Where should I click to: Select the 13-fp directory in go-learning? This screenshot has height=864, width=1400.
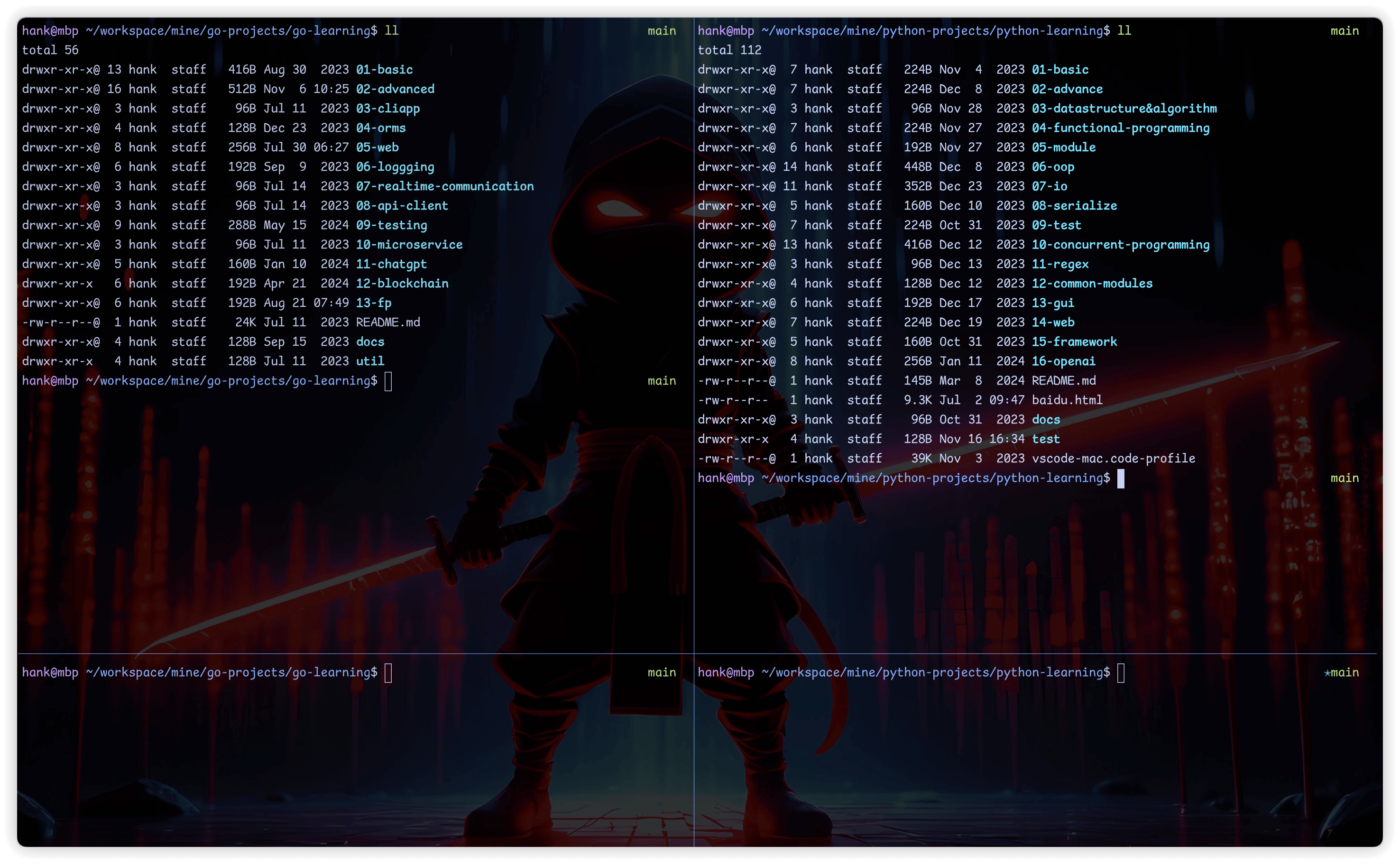(x=374, y=303)
